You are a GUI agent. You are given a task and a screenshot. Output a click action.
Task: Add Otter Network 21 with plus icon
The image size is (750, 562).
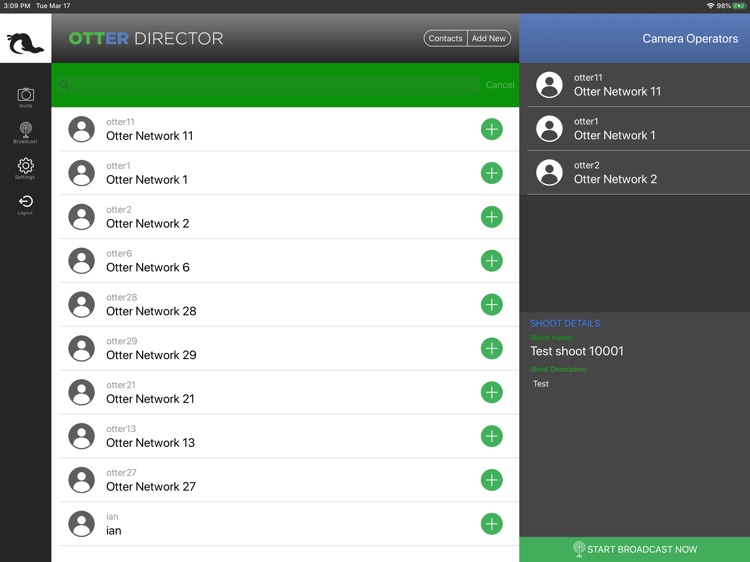491,392
